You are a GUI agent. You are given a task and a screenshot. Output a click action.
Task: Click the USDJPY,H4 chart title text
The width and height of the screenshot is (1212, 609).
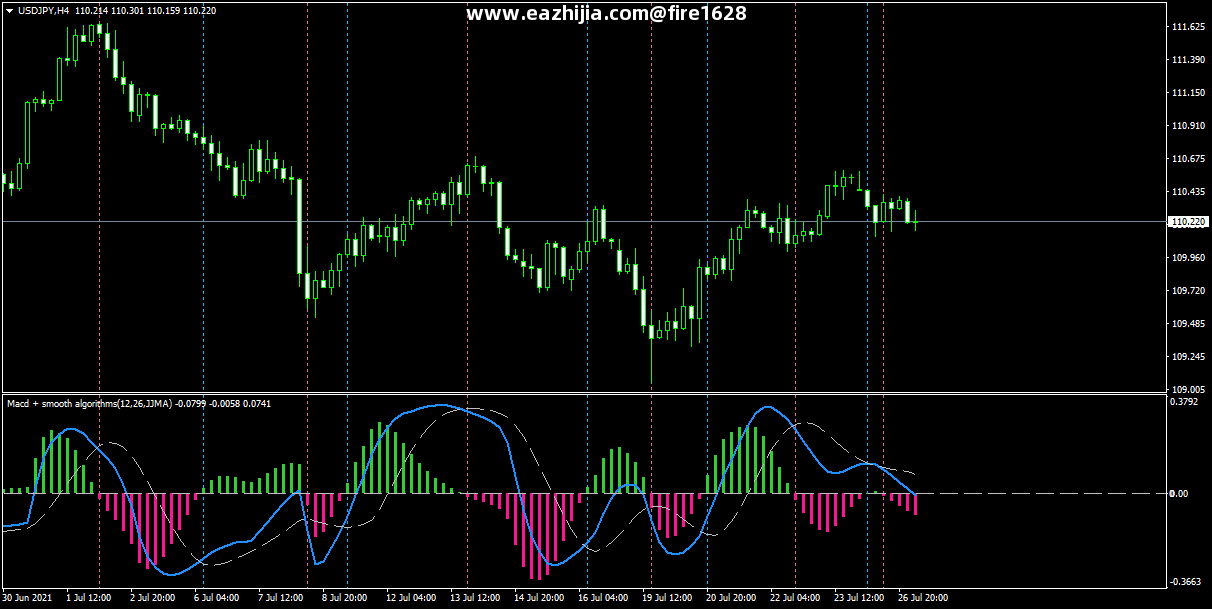[x=43, y=10]
